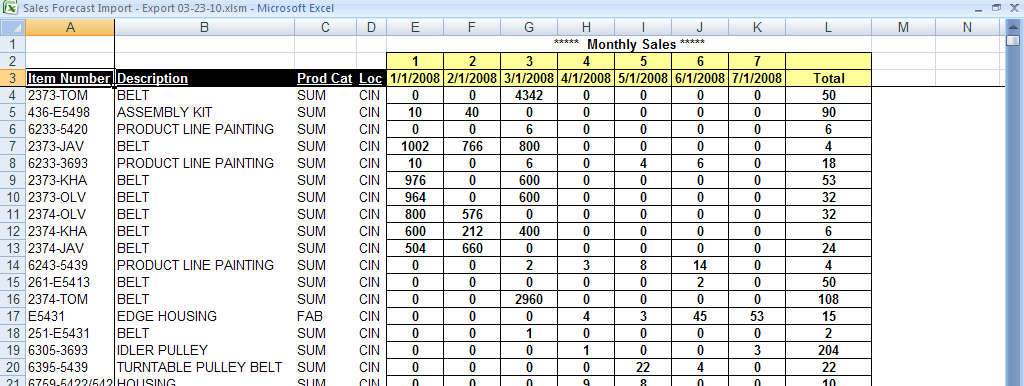The width and height of the screenshot is (1024, 386).
Task: Click the total '204' in row 19
Action: click(829, 350)
